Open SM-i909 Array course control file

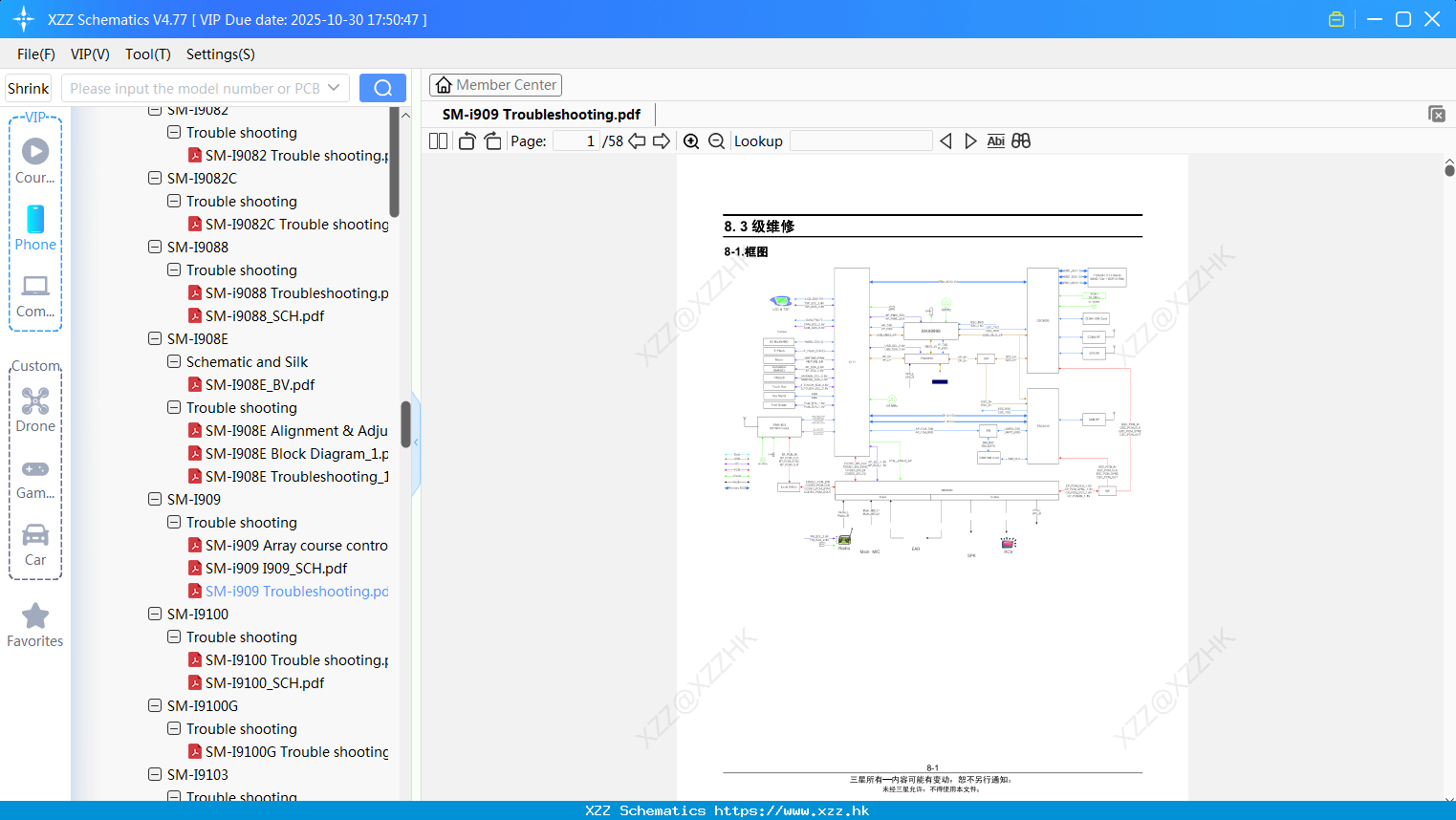289,545
